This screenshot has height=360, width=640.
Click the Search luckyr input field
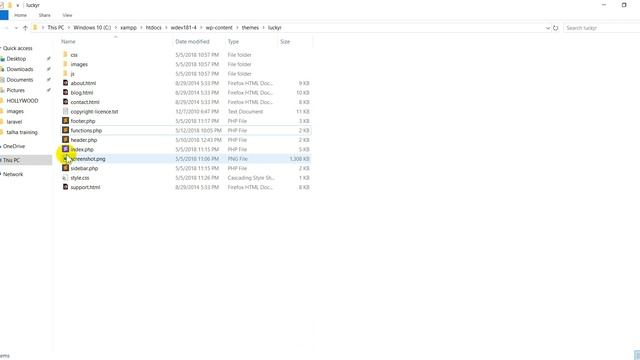pyautogui.click(x=601, y=28)
